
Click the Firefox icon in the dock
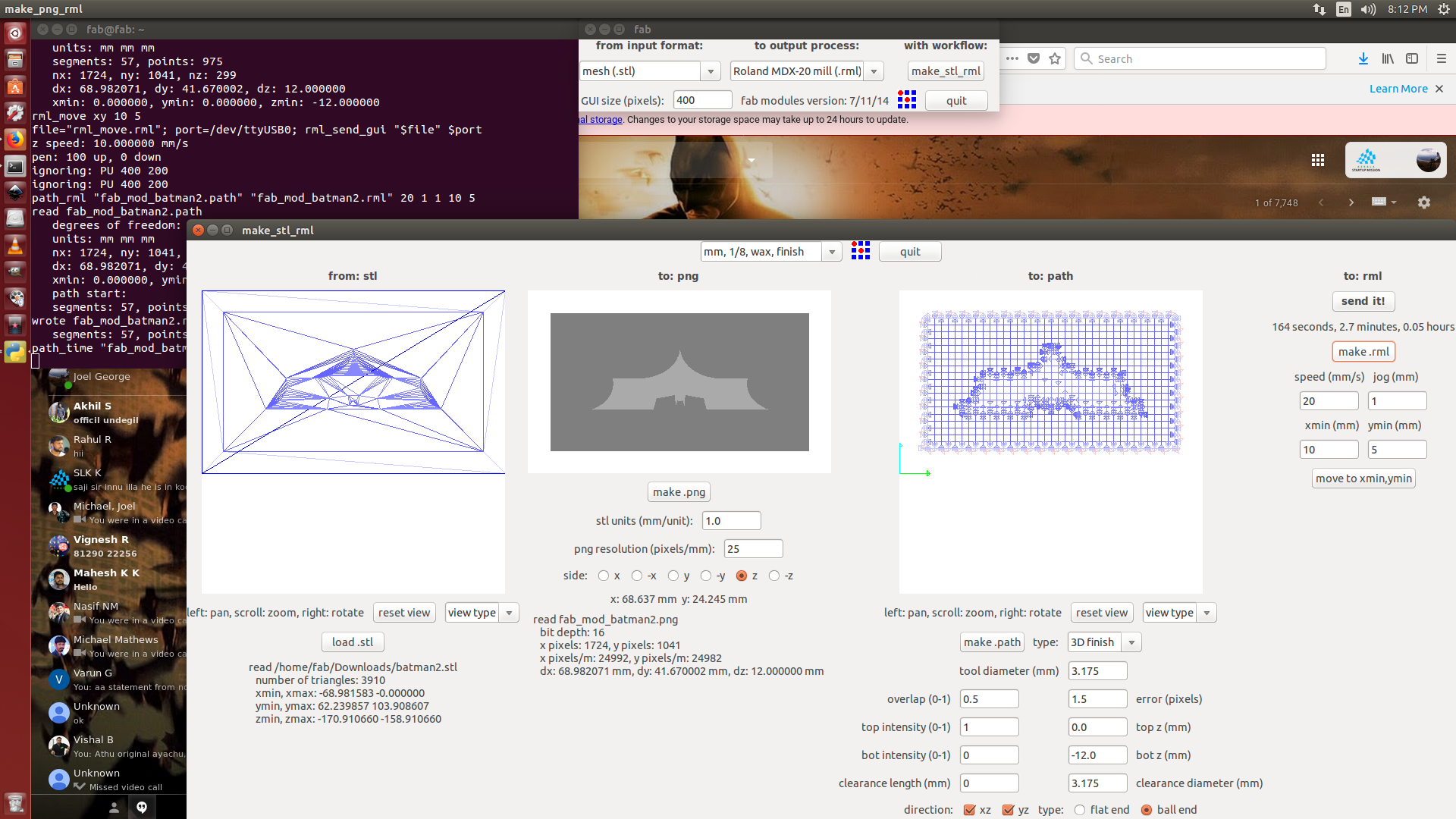[x=15, y=140]
